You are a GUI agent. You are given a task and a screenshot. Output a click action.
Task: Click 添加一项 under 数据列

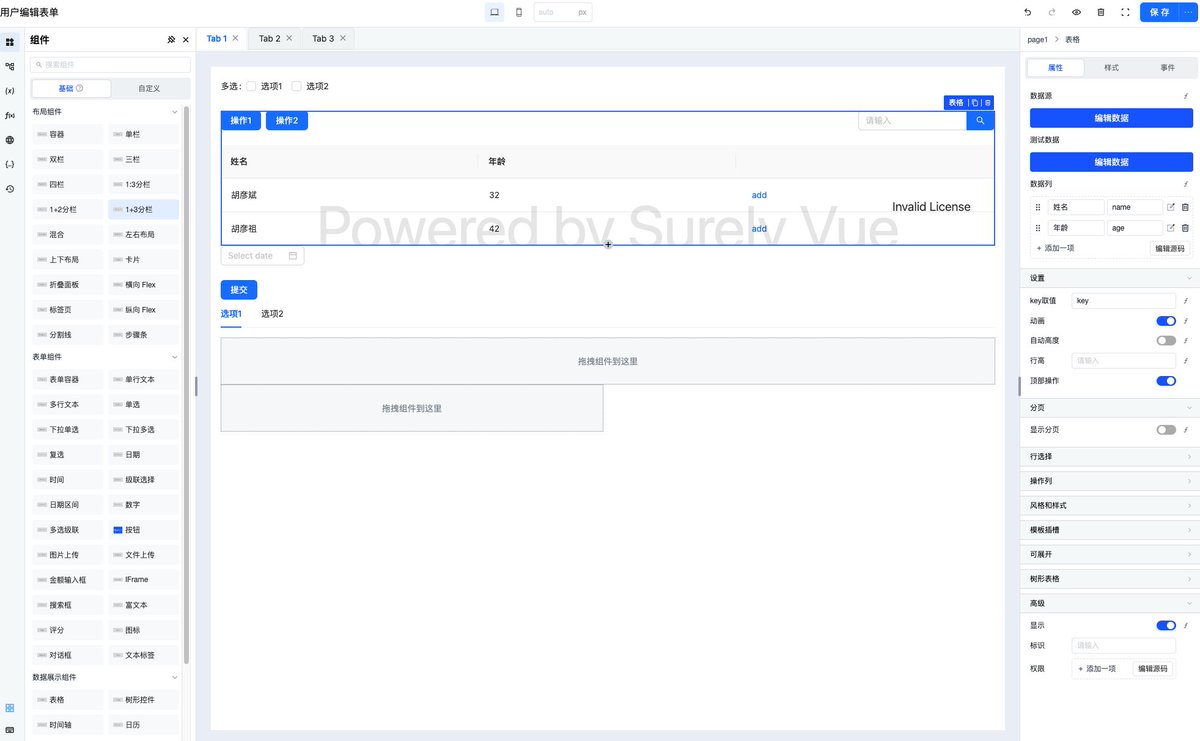pos(1055,248)
